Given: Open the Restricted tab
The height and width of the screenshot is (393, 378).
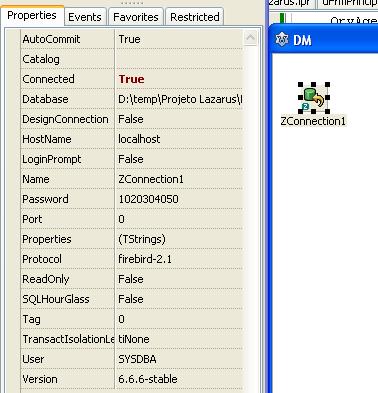Looking at the screenshot, I should (195, 17).
